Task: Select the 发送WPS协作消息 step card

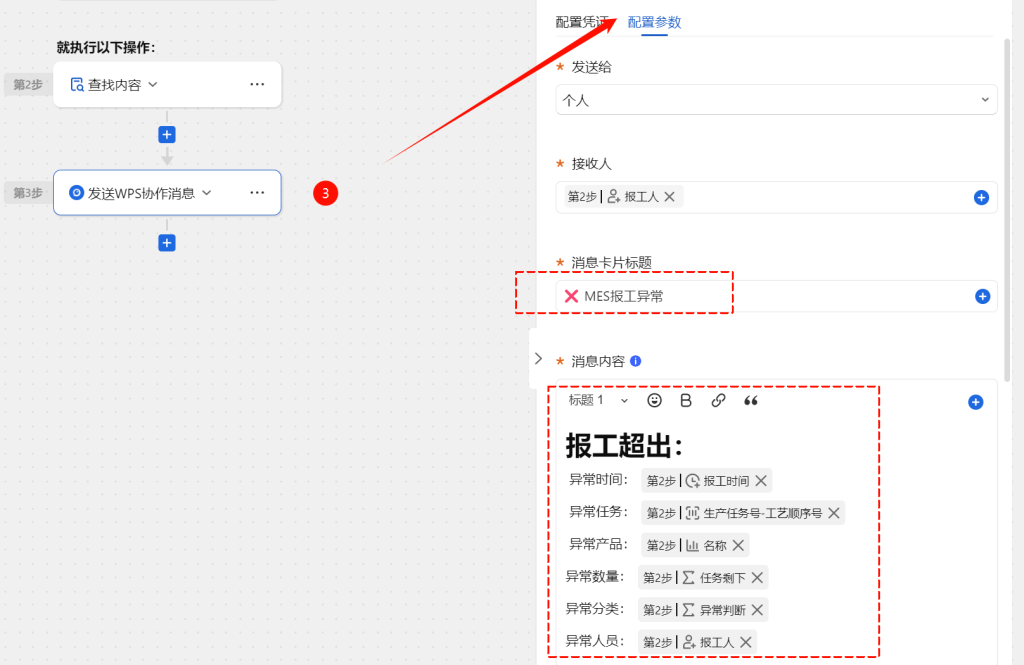Action: (167, 193)
